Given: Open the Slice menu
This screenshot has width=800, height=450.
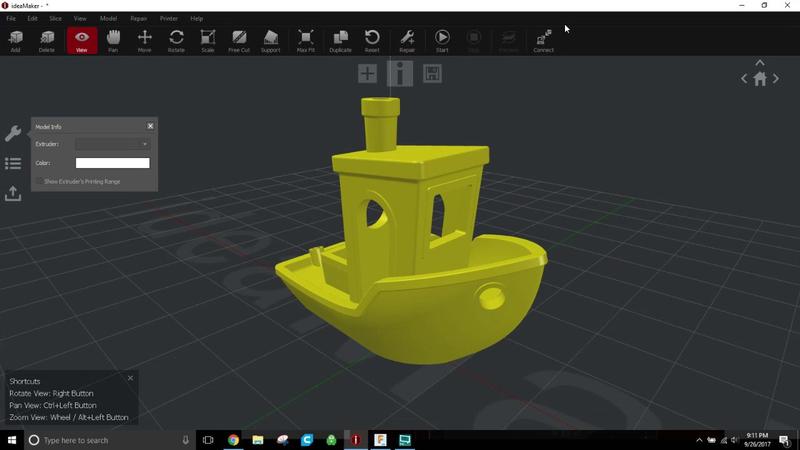Looking at the screenshot, I should [55, 18].
